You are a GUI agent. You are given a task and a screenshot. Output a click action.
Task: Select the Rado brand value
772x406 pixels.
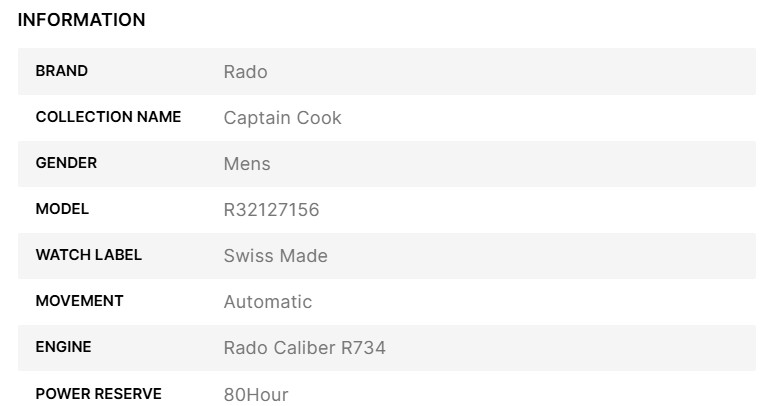coord(245,72)
